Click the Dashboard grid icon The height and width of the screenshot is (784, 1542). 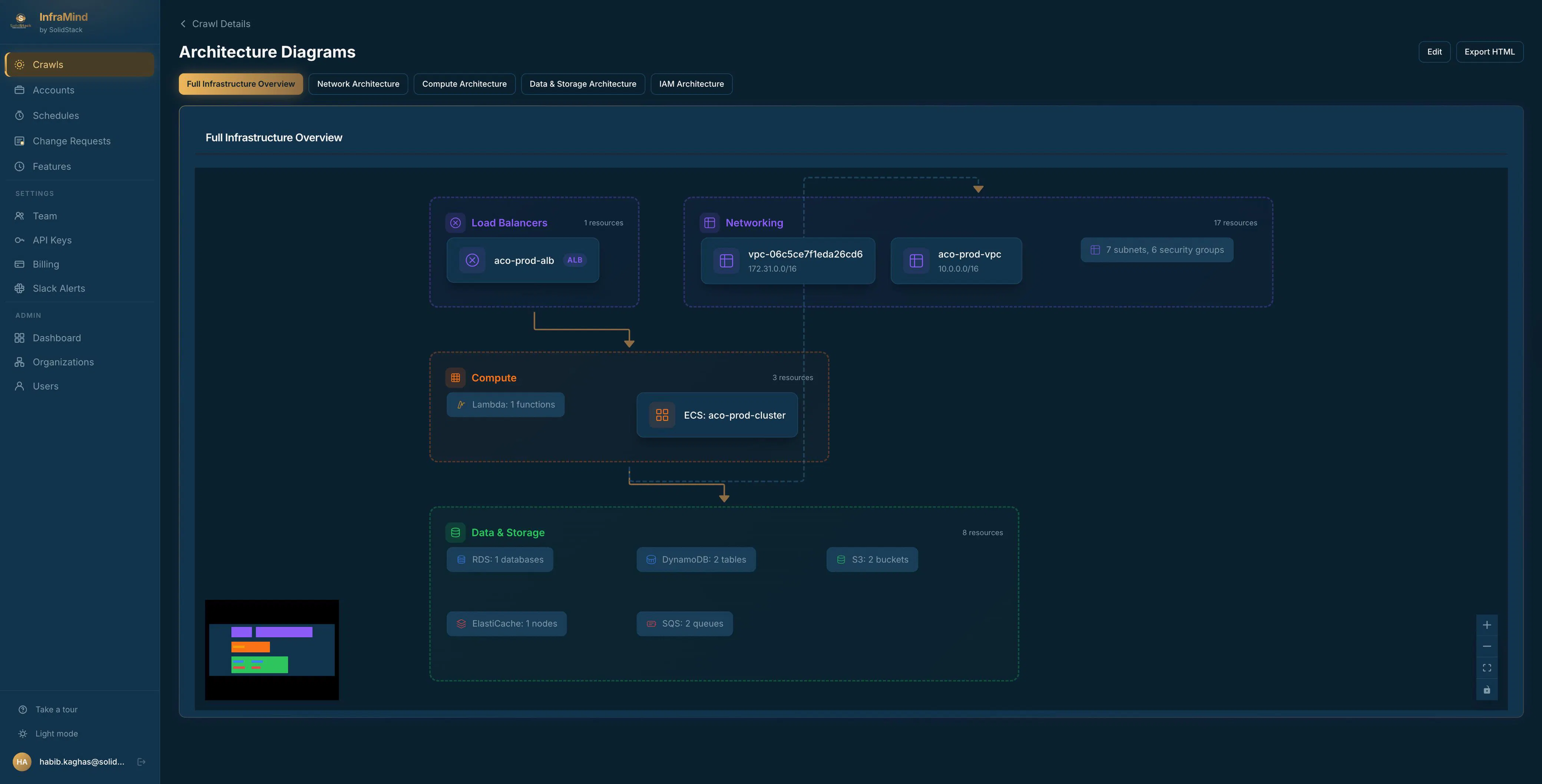(x=20, y=338)
